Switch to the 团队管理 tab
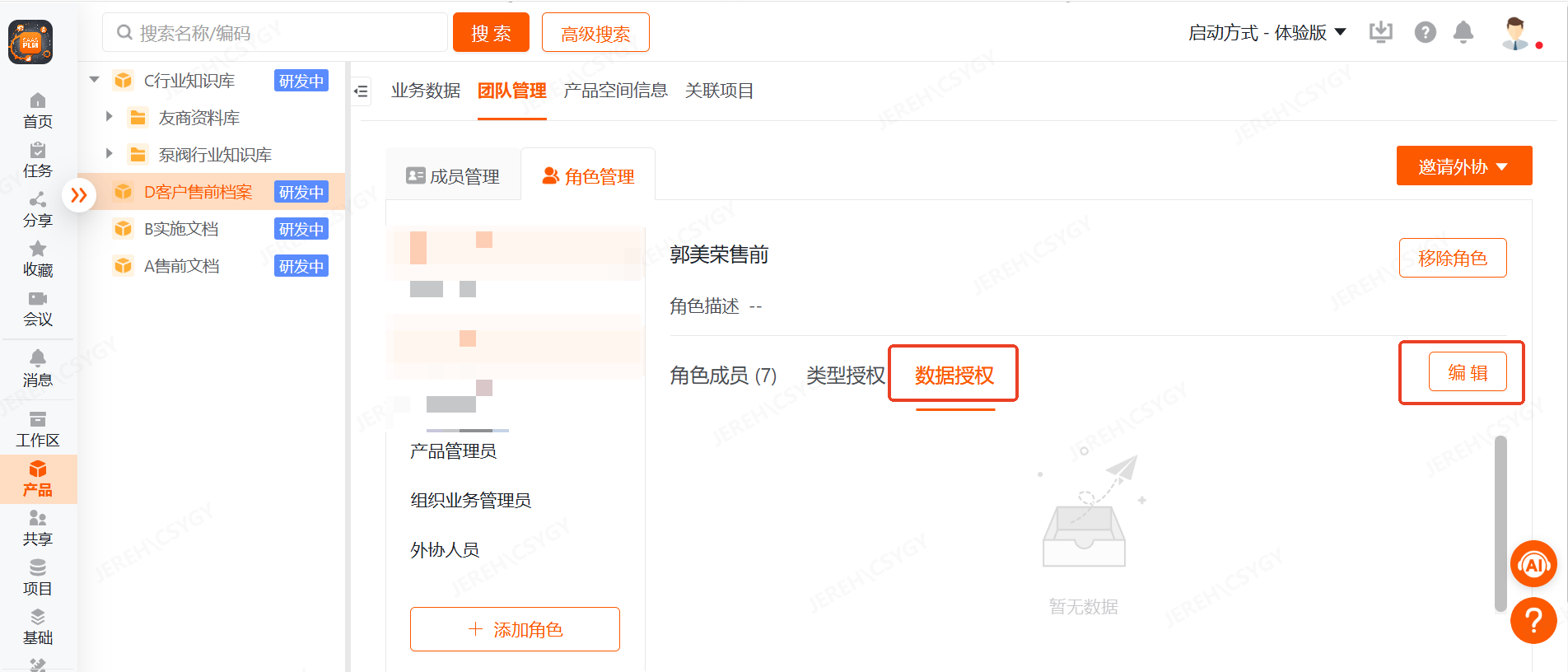 (512, 91)
